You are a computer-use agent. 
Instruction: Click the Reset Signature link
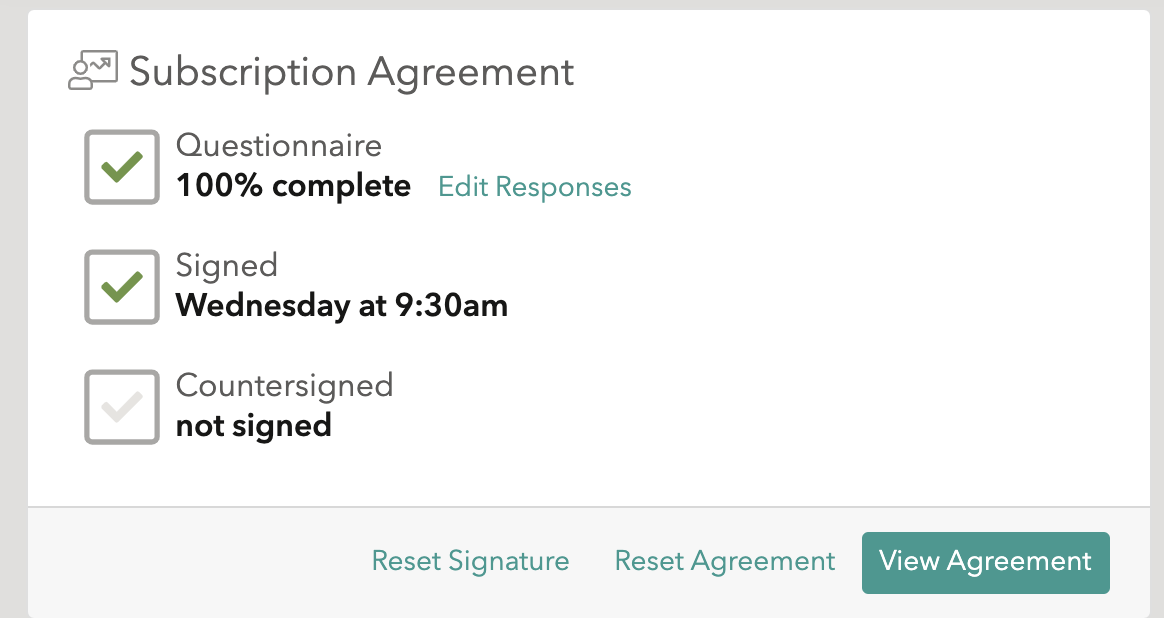[471, 561]
